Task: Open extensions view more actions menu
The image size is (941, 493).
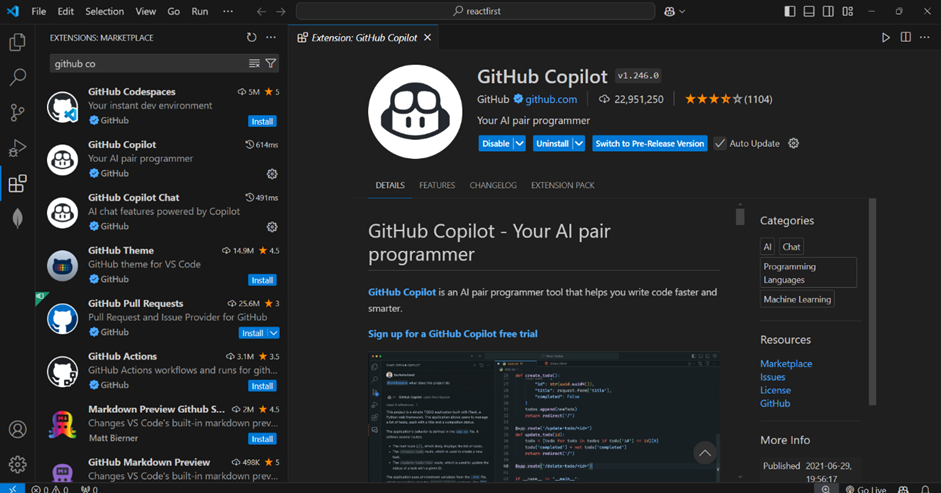Action: click(271, 37)
